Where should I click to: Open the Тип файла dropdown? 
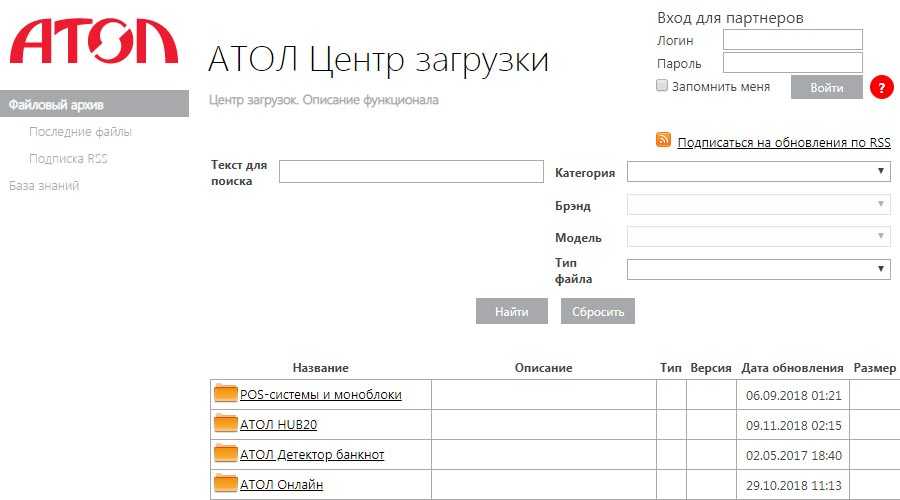[759, 269]
